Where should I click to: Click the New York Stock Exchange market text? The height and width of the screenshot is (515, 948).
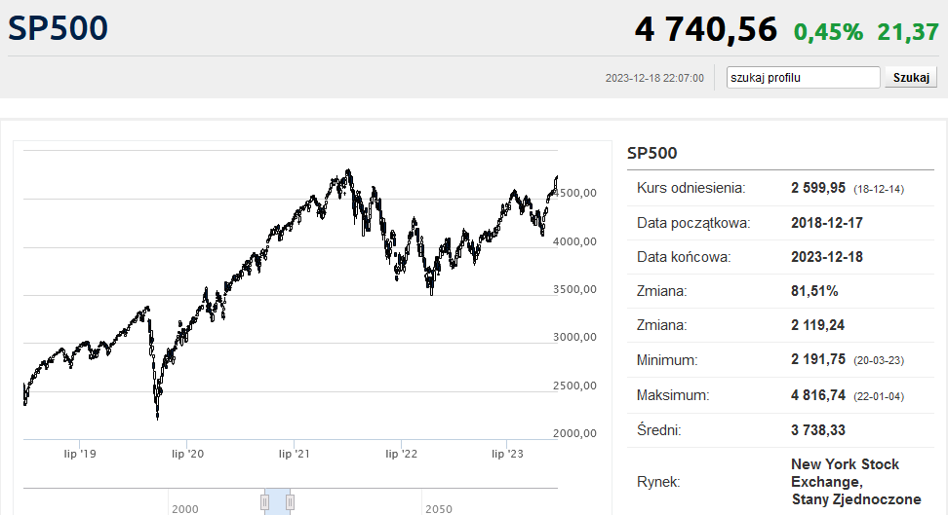click(845, 481)
